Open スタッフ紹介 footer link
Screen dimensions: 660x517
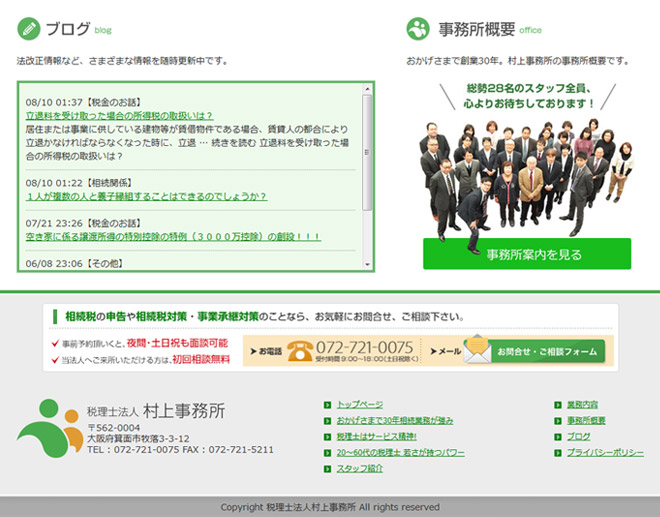coord(360,469)
